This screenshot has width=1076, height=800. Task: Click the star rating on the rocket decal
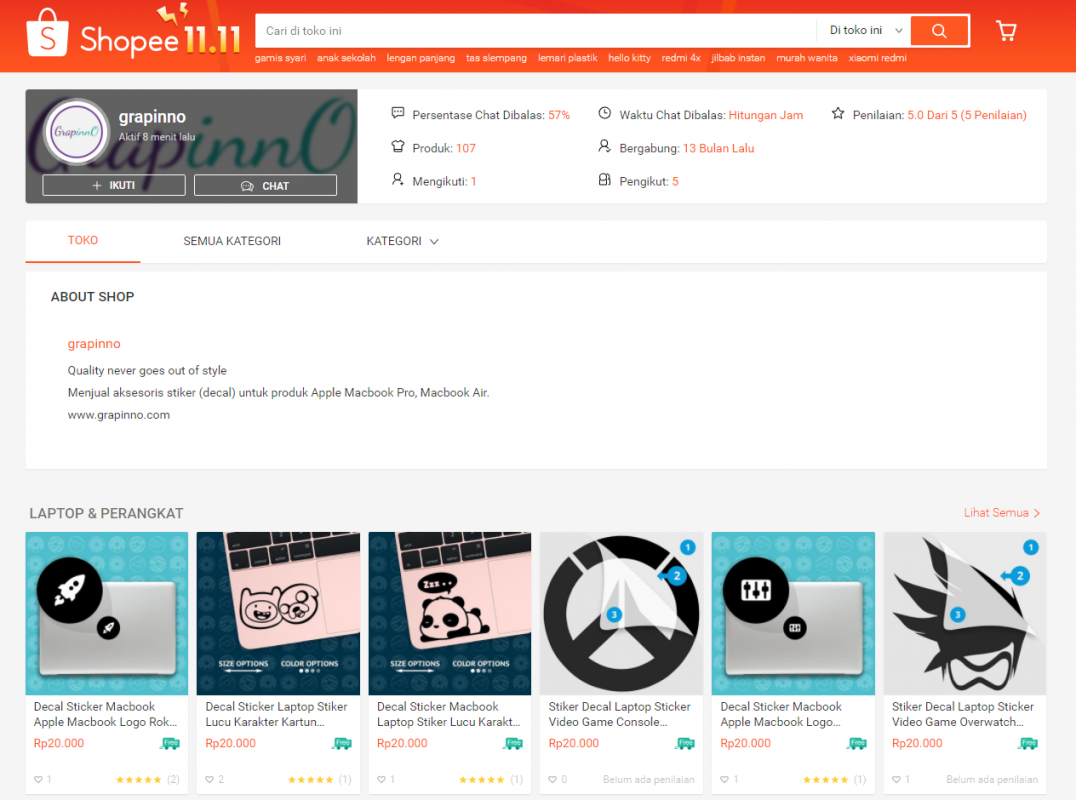tap(139, 779)
